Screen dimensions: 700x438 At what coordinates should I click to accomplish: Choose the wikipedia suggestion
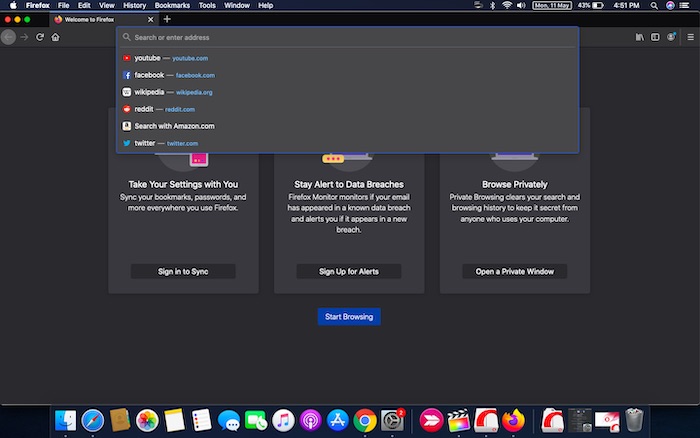(x=347, y=92)
